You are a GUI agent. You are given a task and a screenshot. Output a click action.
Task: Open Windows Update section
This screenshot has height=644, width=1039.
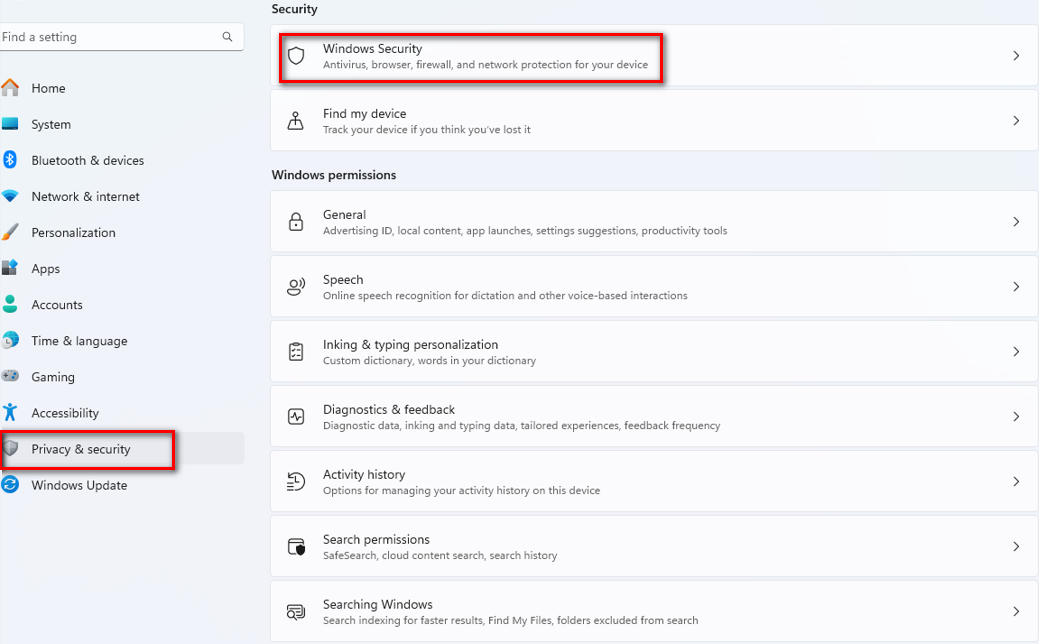click(x=122, y=485)
